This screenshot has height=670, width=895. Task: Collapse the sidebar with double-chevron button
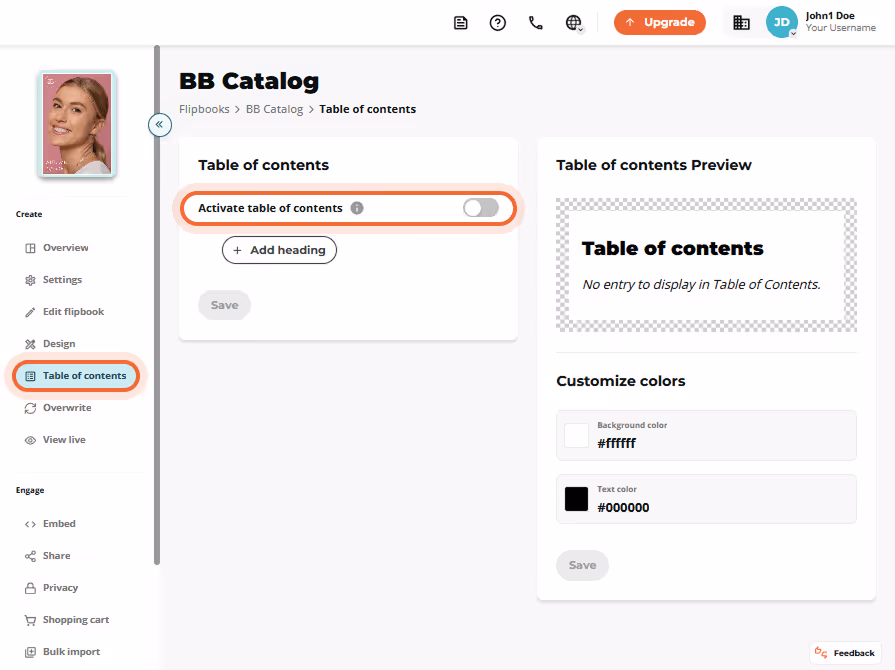click(160, 124)
